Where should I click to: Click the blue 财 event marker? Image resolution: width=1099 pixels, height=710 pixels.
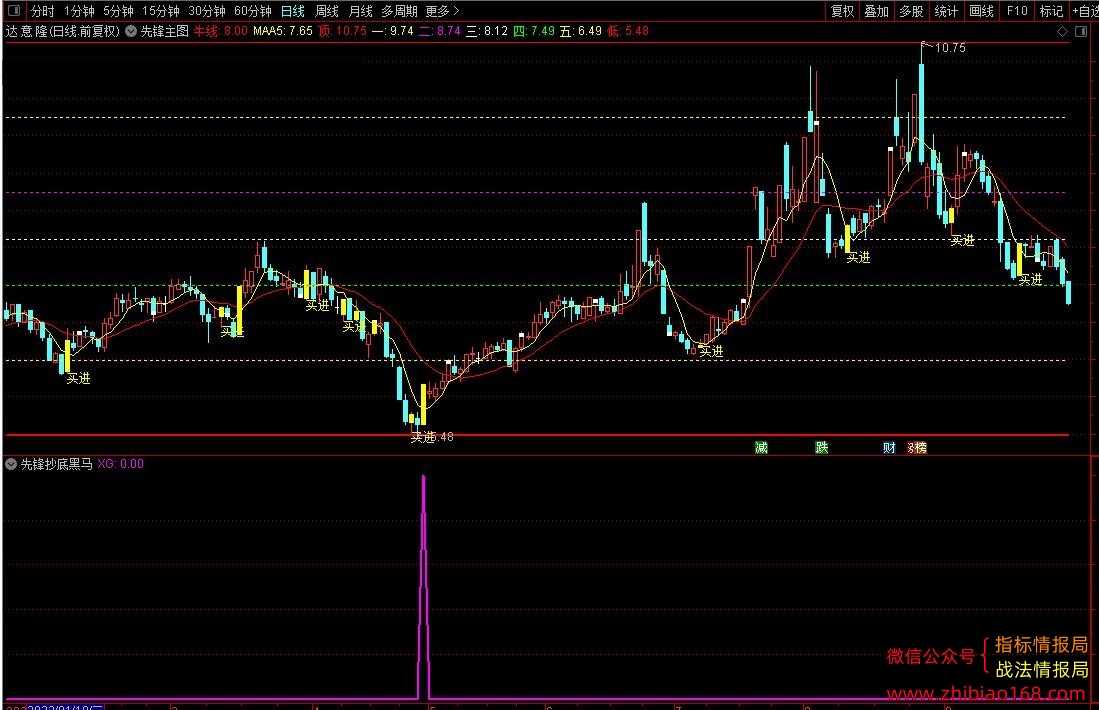889,448
